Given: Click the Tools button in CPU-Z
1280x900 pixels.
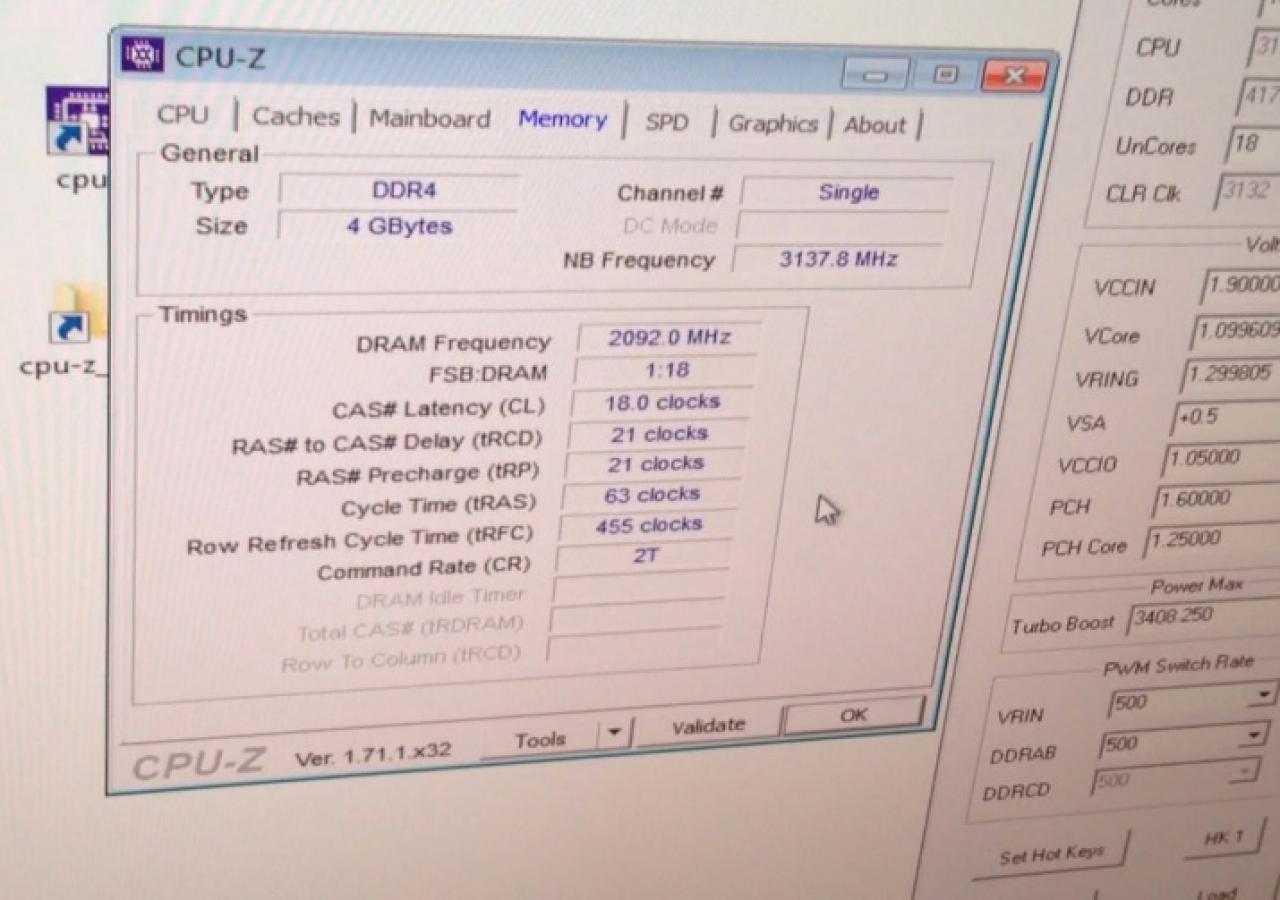Looking at the screenshot, I should 539,740.
